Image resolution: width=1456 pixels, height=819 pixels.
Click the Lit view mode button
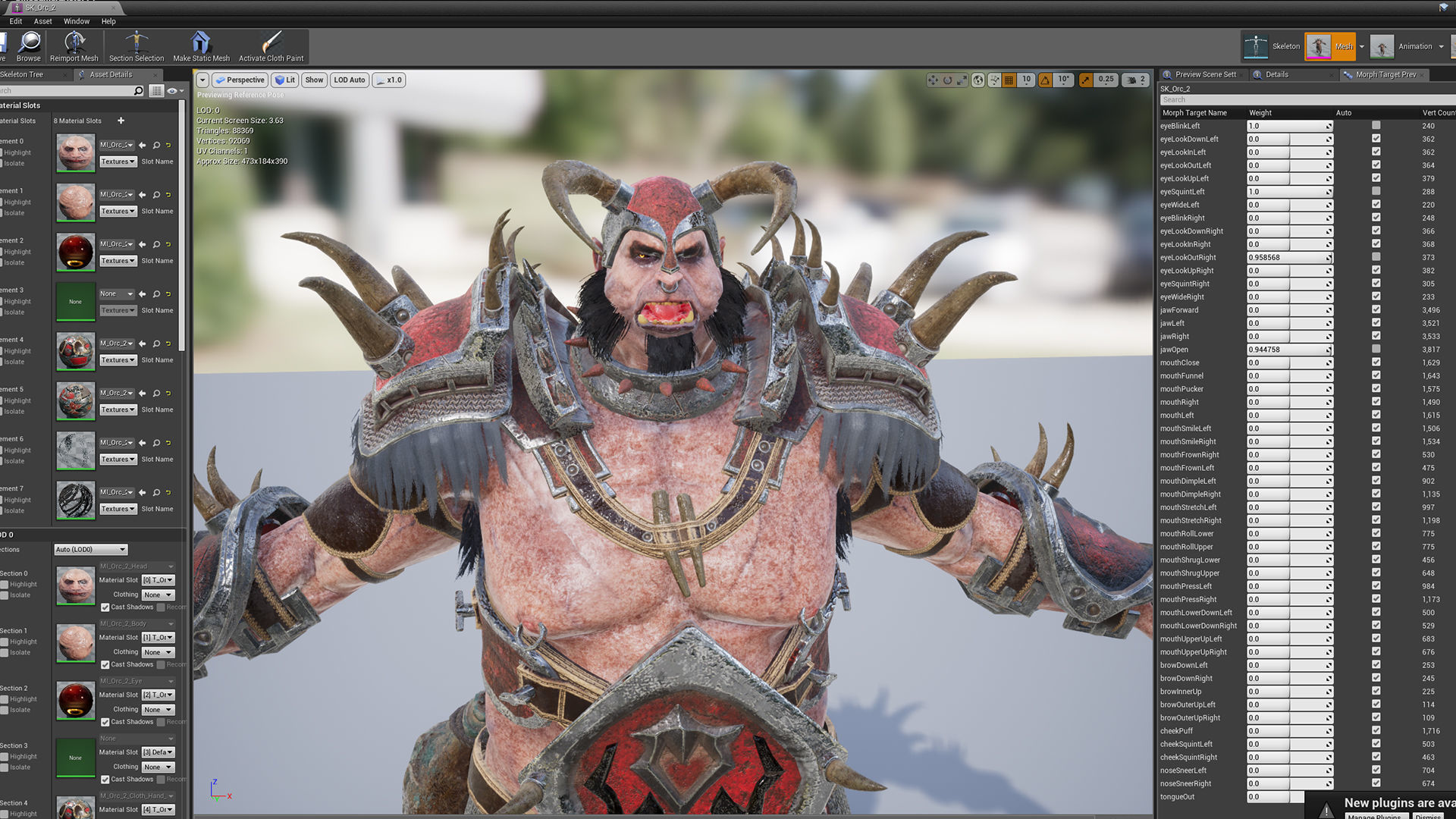click(x=285, y=80)
